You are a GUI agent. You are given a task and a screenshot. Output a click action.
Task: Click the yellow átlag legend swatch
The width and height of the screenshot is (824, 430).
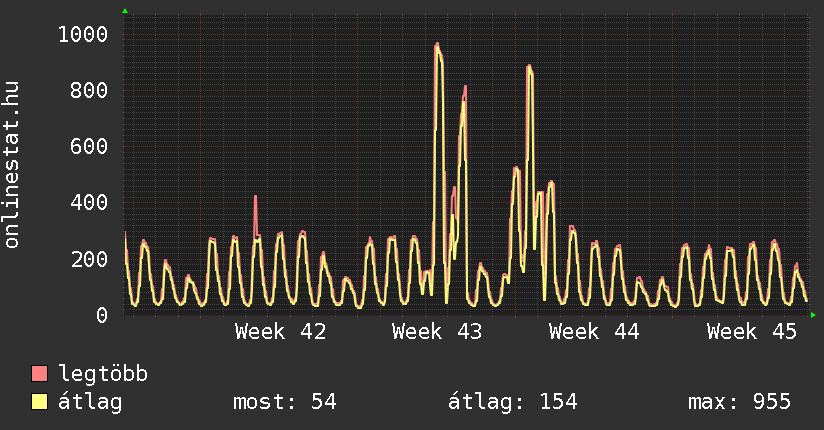[x=40, y=402]
